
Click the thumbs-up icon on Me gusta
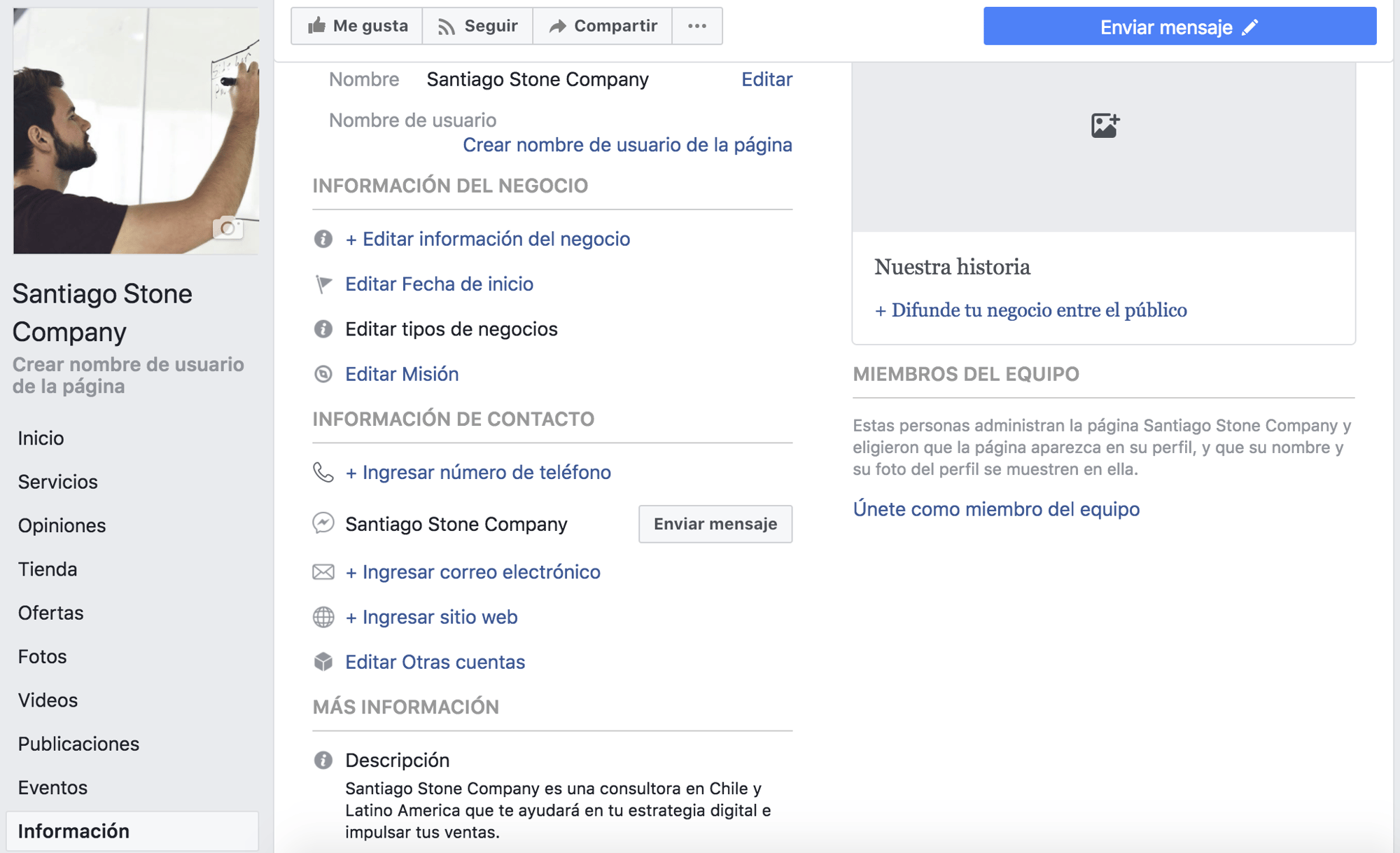pyautogui.click(x=316, y=26)
